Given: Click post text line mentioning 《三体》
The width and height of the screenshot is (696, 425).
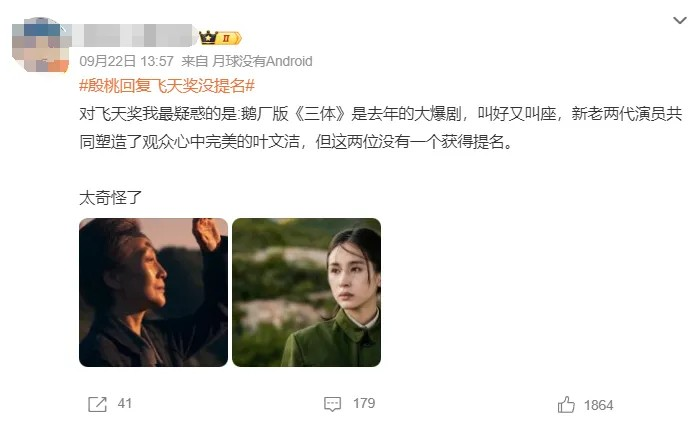Looking at the screenshot, I should (380, 114).
